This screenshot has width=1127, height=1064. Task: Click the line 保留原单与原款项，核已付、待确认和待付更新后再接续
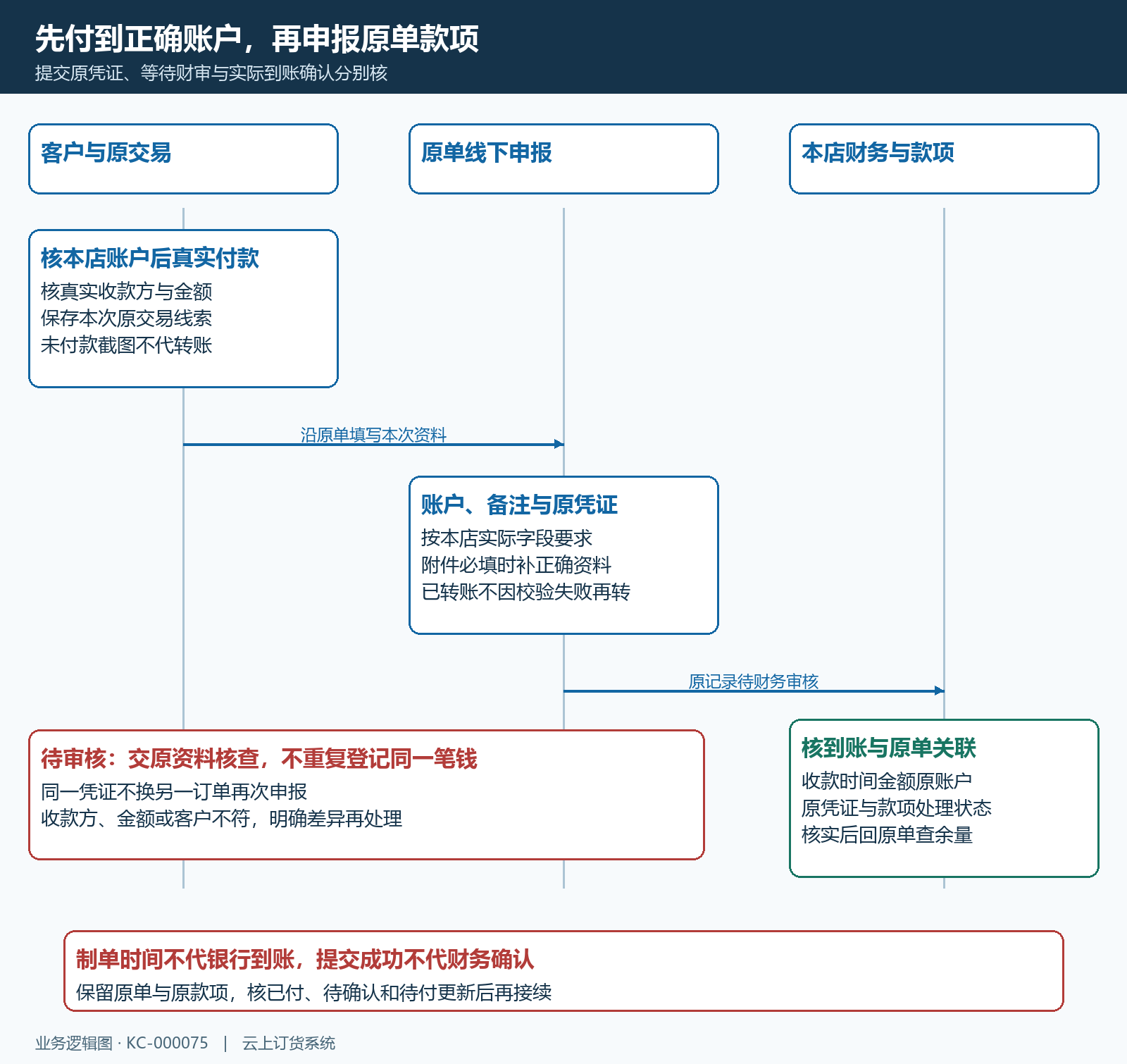(314, 992)
